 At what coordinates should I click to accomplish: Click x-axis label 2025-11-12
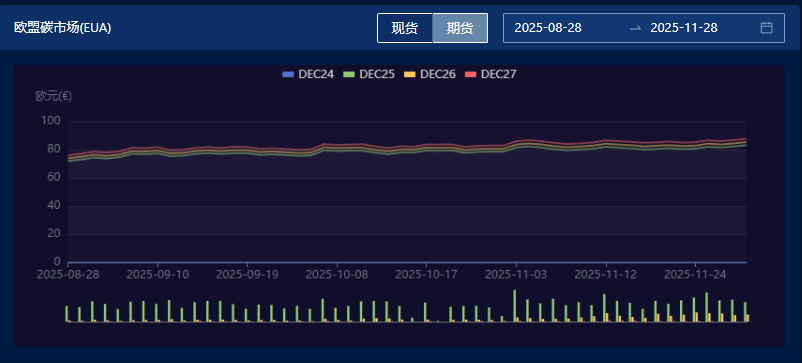606,275
